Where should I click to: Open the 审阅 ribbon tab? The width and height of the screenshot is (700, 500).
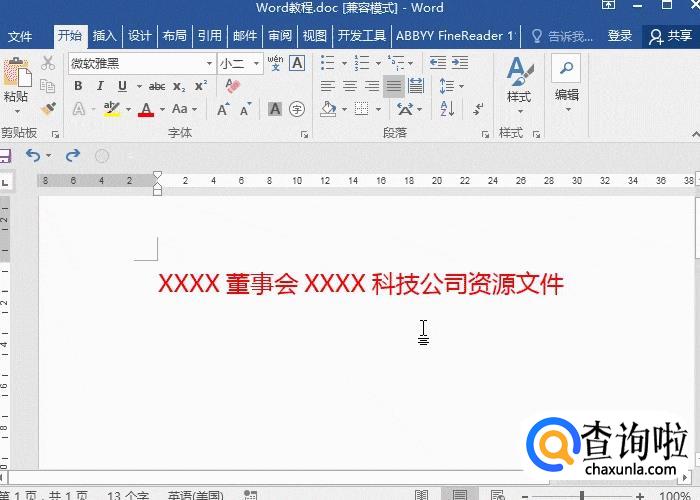click(x=280, y=36)
